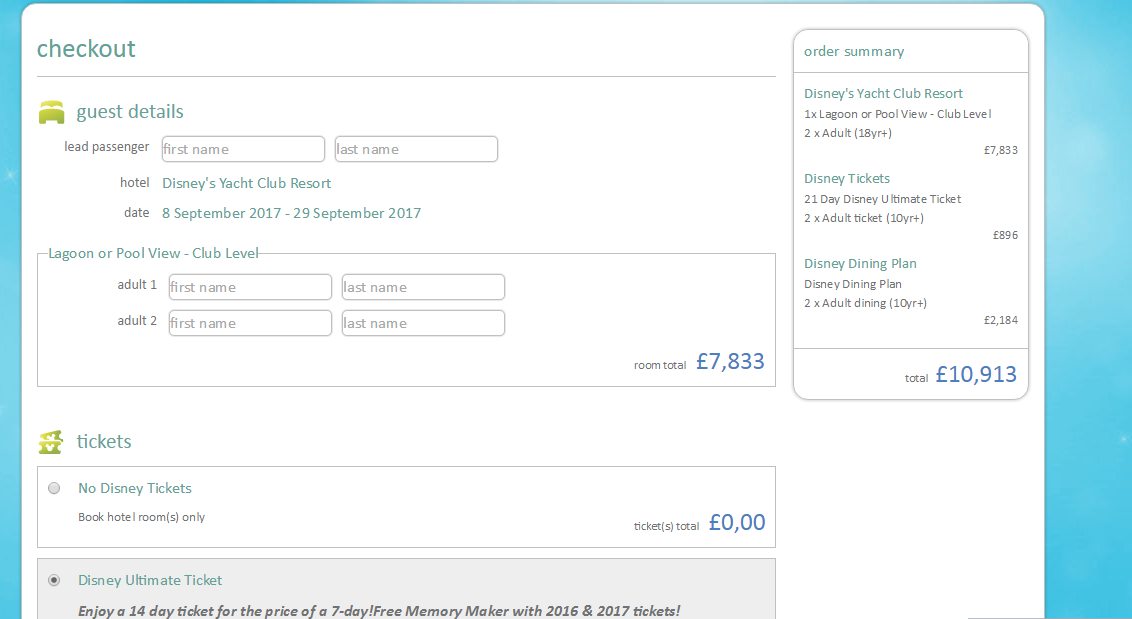This screenshot has width=1132, height=619.
Task: Click adult 2 first name input
Action: 250,323
